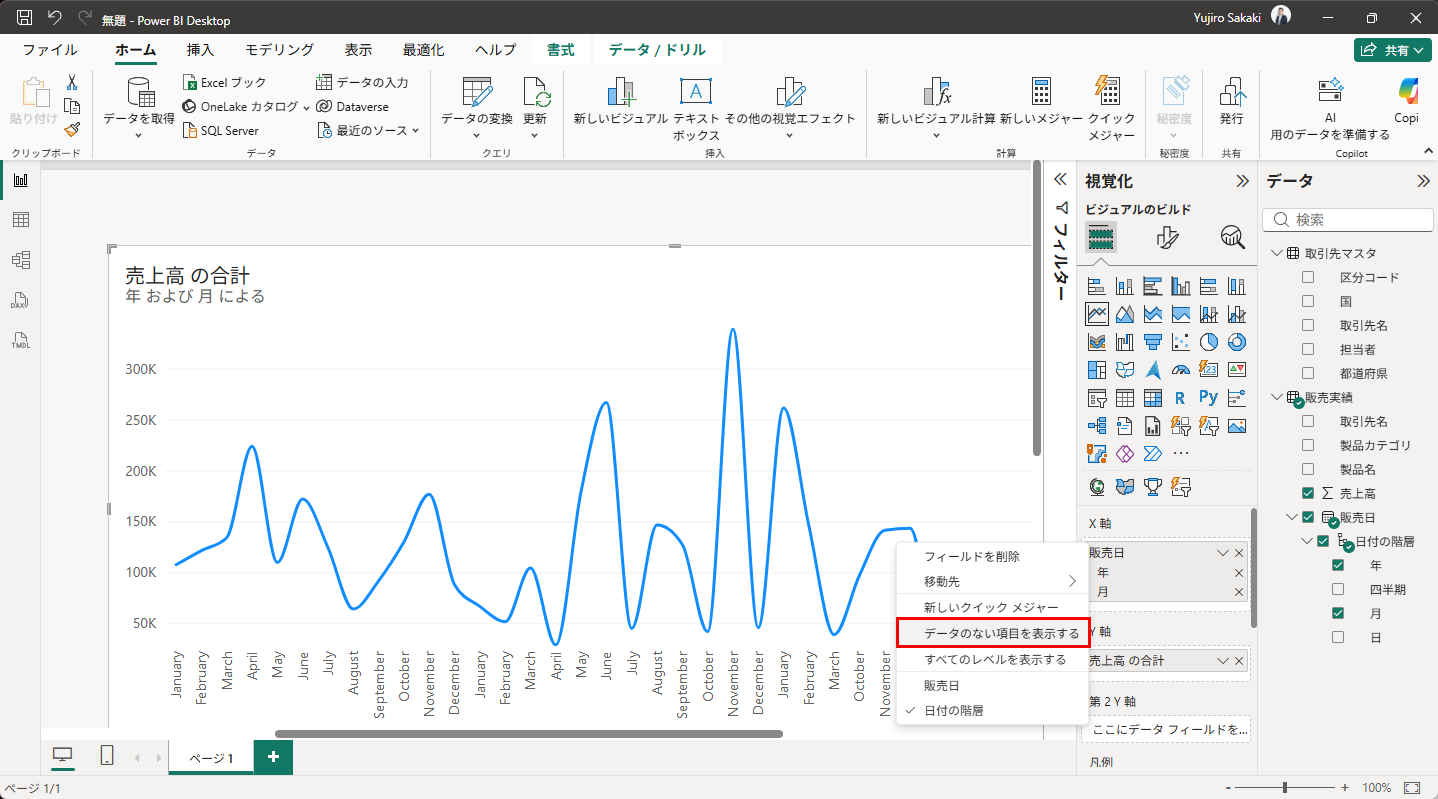The height and width of the screenshot is (799, 1438).
Task: Collapse the 視覚化 pane with the double chevron
Action: tap(1242, 181)
